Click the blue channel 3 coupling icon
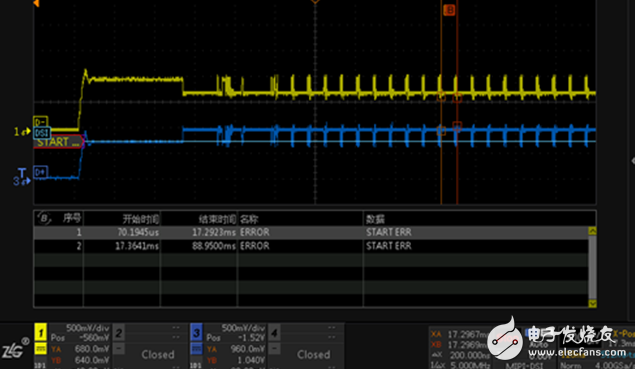 click(x=196, y=348)
